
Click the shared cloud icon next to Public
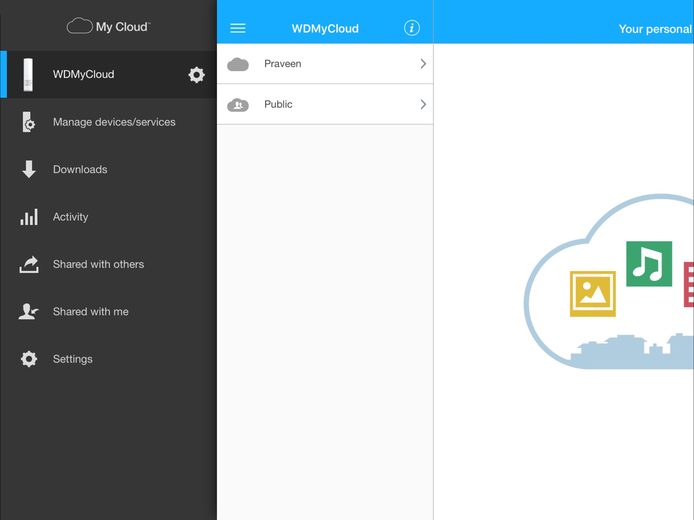pos(238,105)
